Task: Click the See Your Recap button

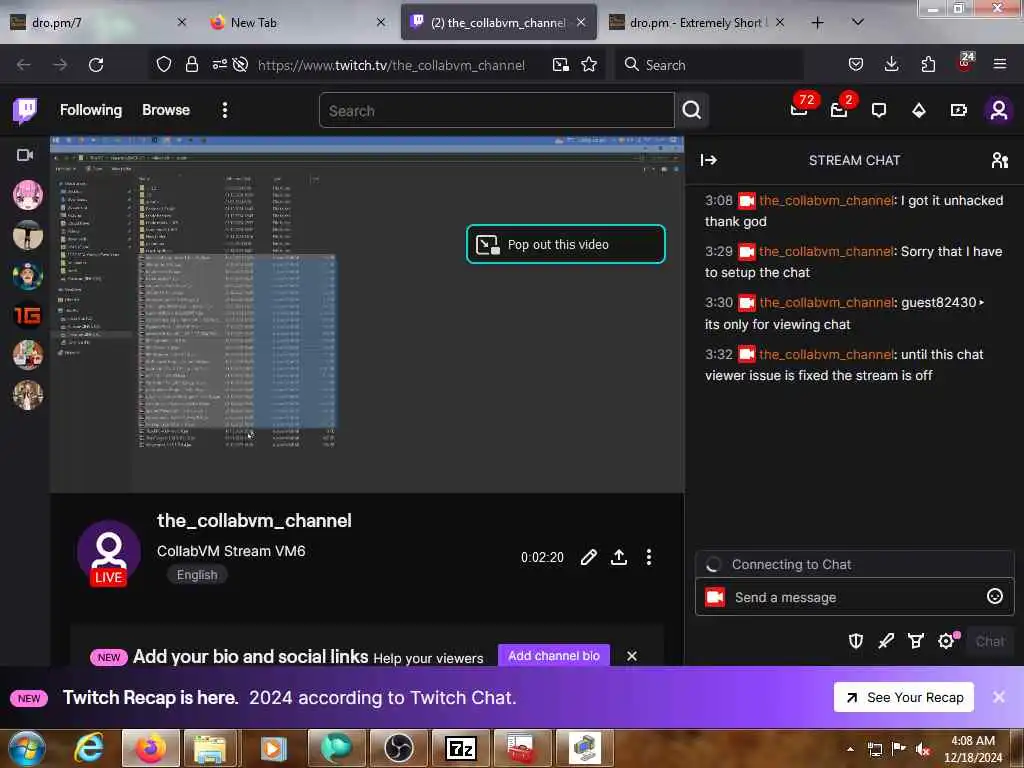Action: click(x=904, y=697)
